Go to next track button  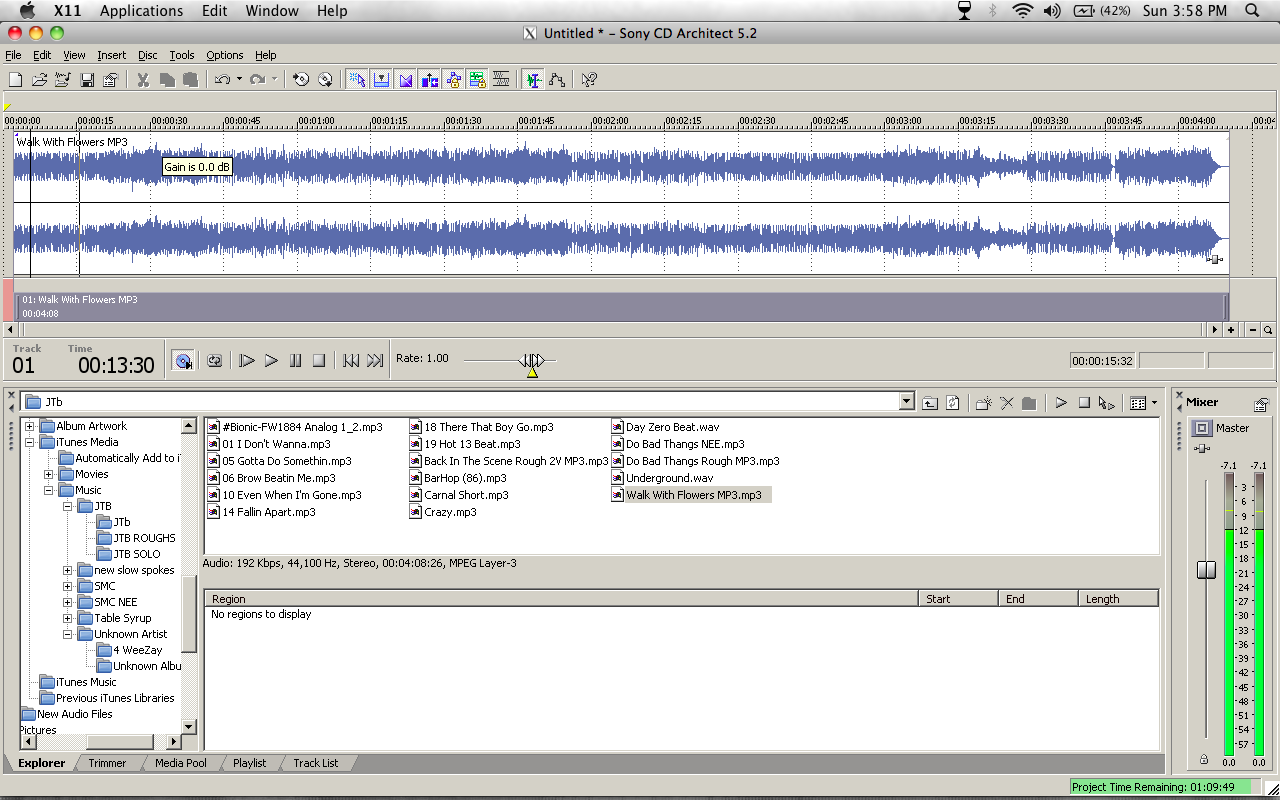pyautogui.click(x=375, y=361)
